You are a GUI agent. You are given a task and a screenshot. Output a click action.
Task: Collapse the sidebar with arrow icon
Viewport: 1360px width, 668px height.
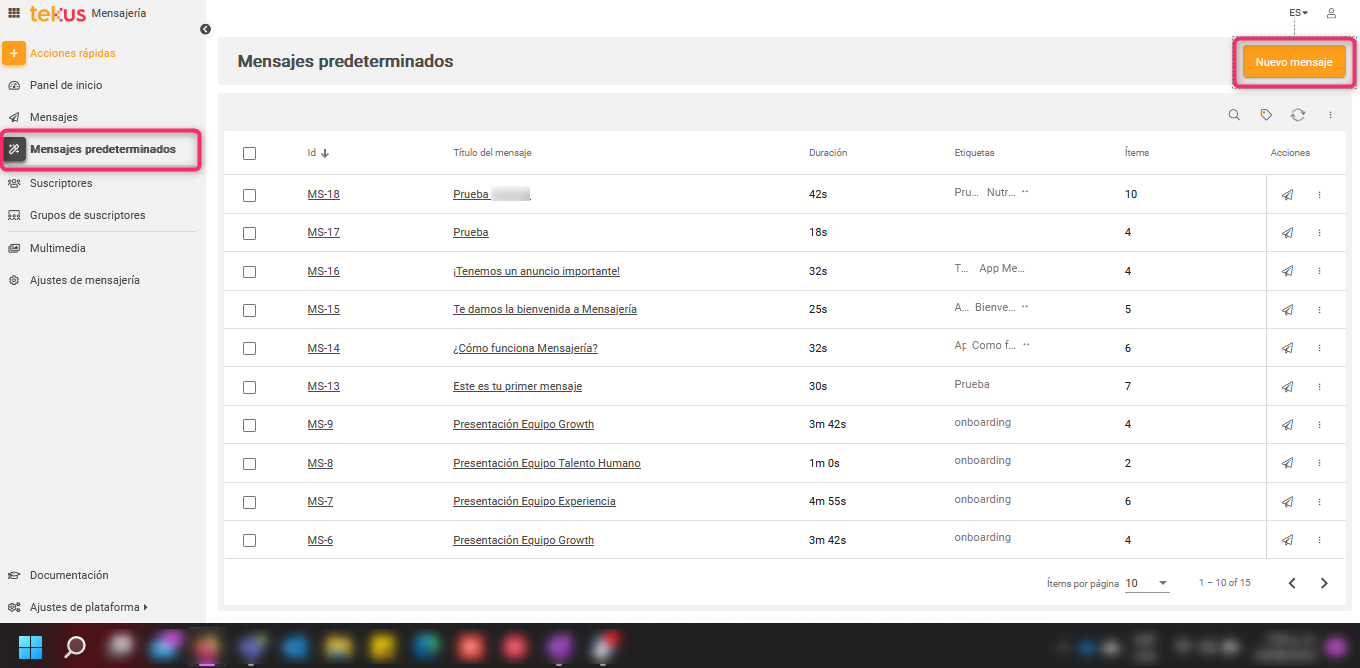[x=205, y=29]
